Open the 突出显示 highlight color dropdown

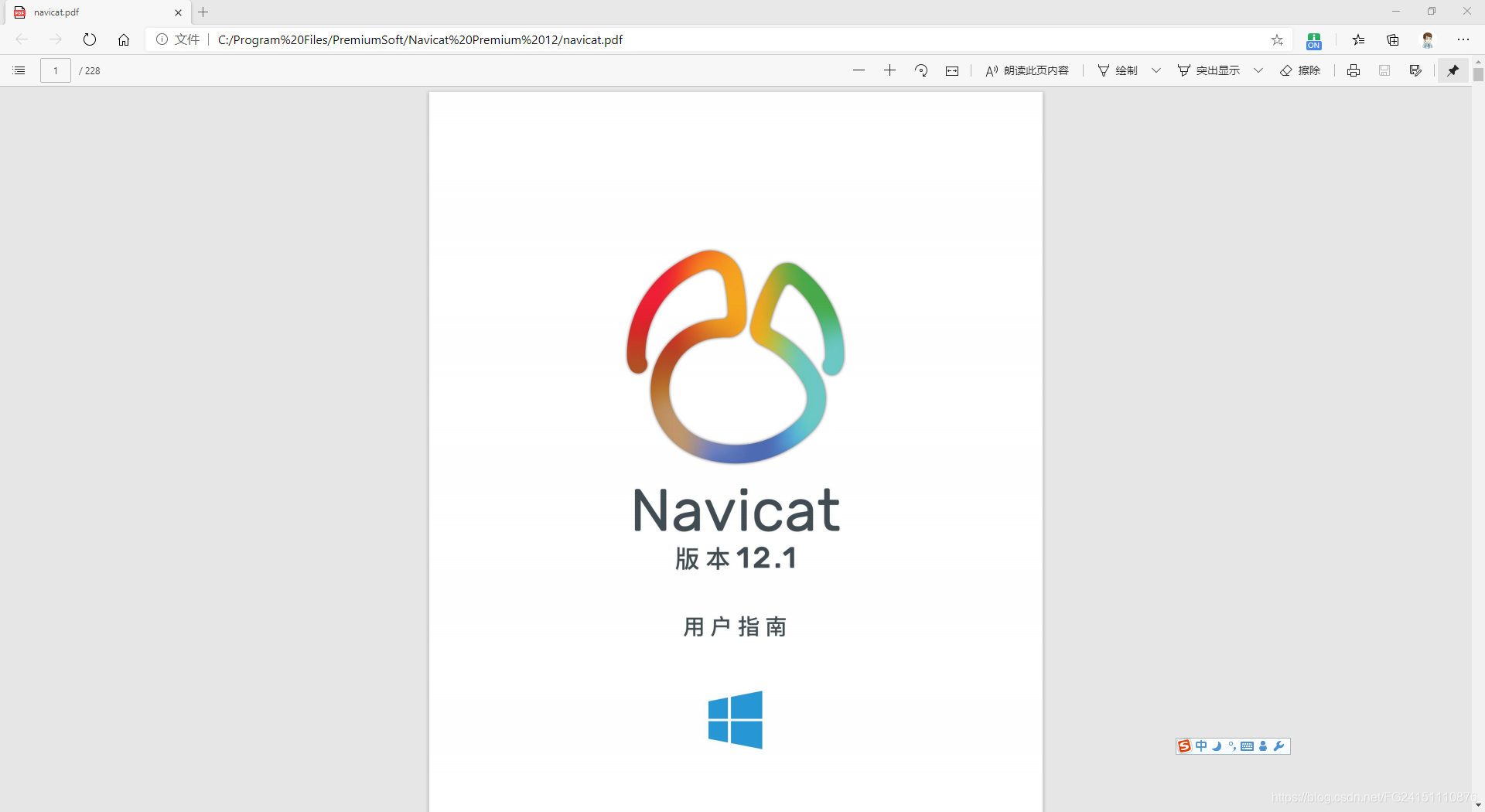click(1258, 70)
